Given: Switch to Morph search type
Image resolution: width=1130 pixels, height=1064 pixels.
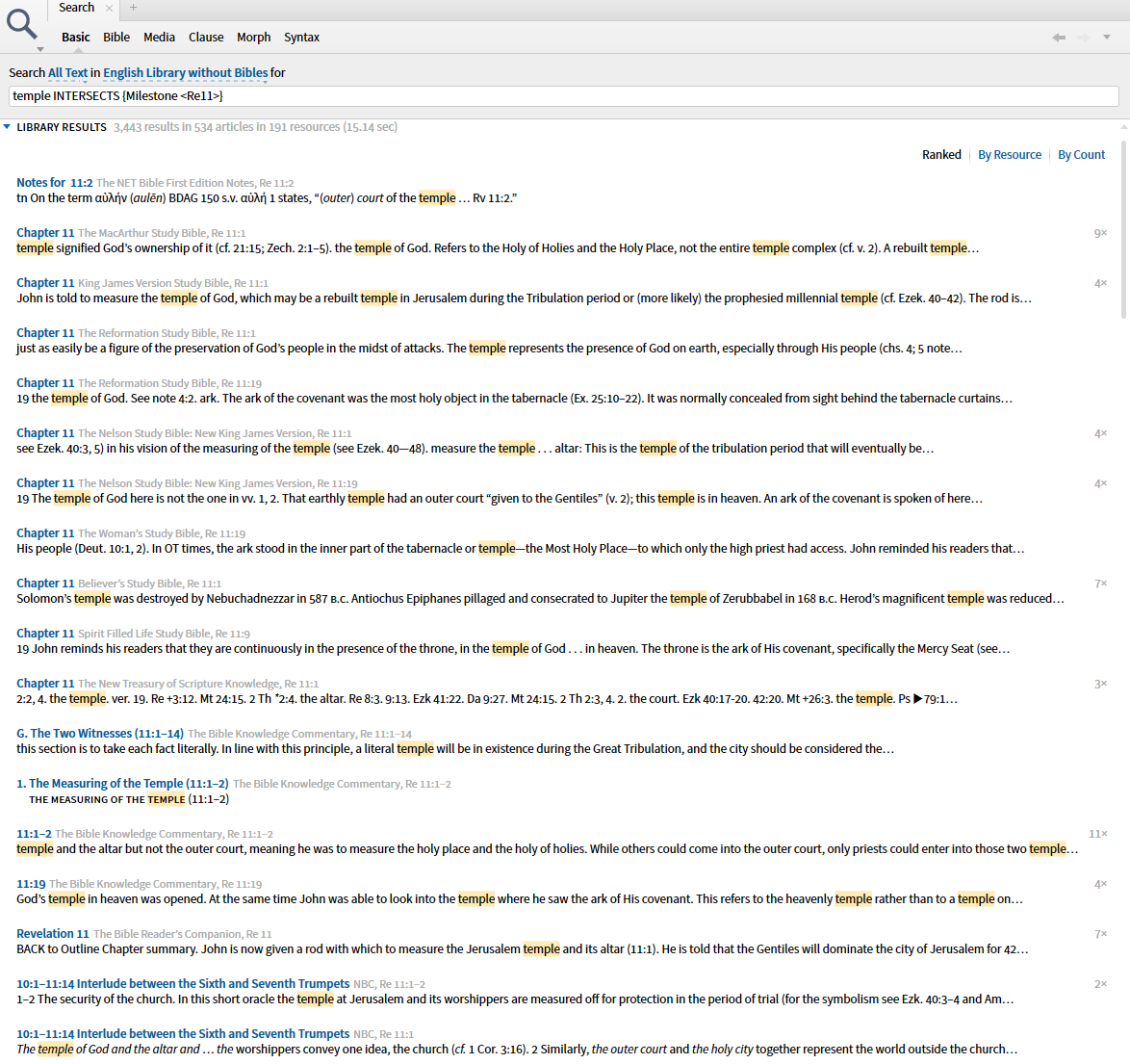Looking at the screenshot, I should [x=254, y=38].
